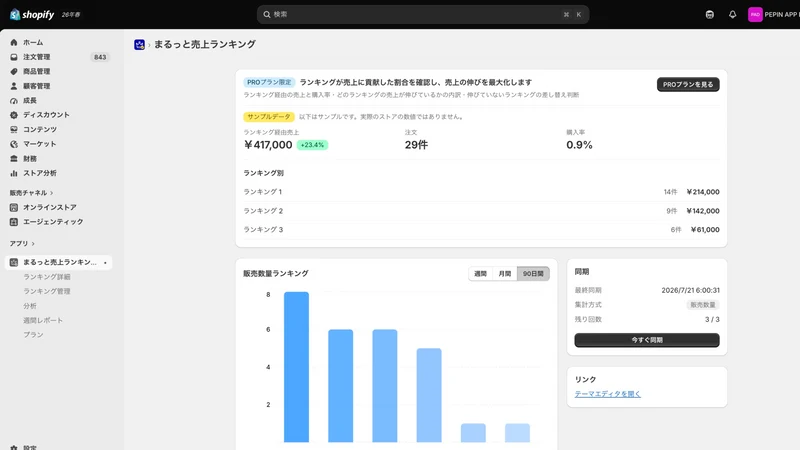Viewport: 800px width, 450px height.
Task: Click the 設定 gear icon
Action: [x=14, y=447]
